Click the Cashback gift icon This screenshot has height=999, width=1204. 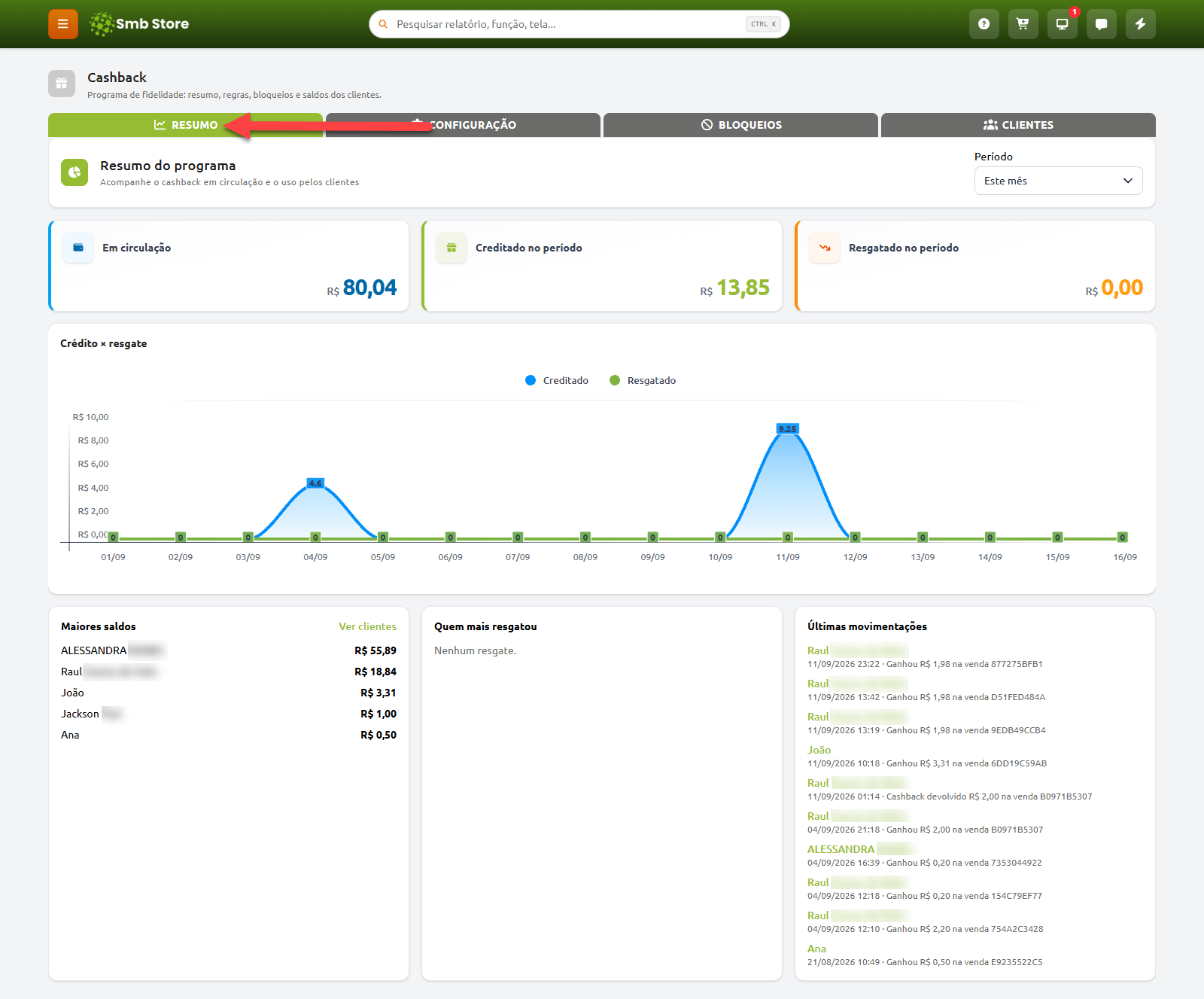62,84
